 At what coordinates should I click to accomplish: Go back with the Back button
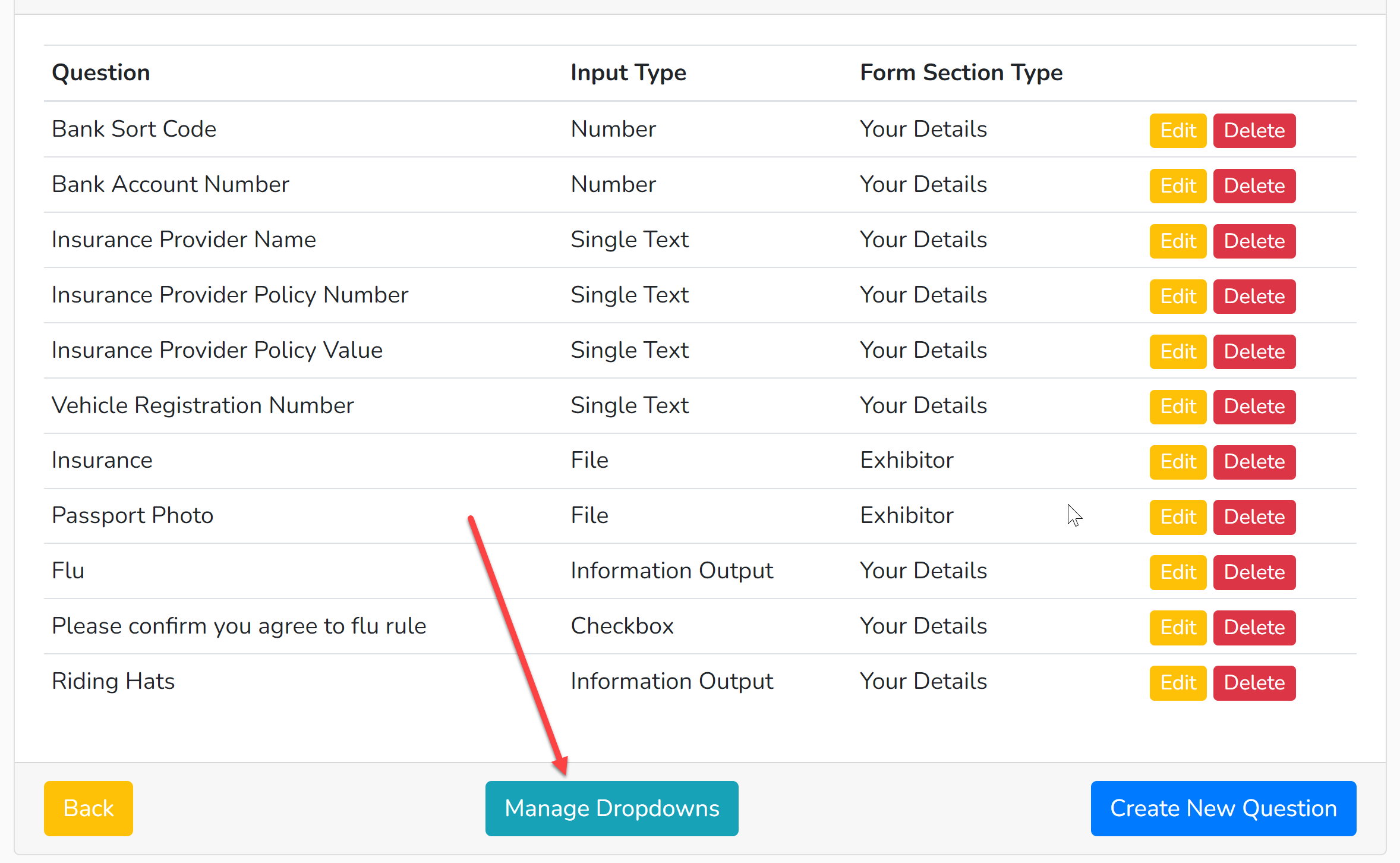coord(89,808)
